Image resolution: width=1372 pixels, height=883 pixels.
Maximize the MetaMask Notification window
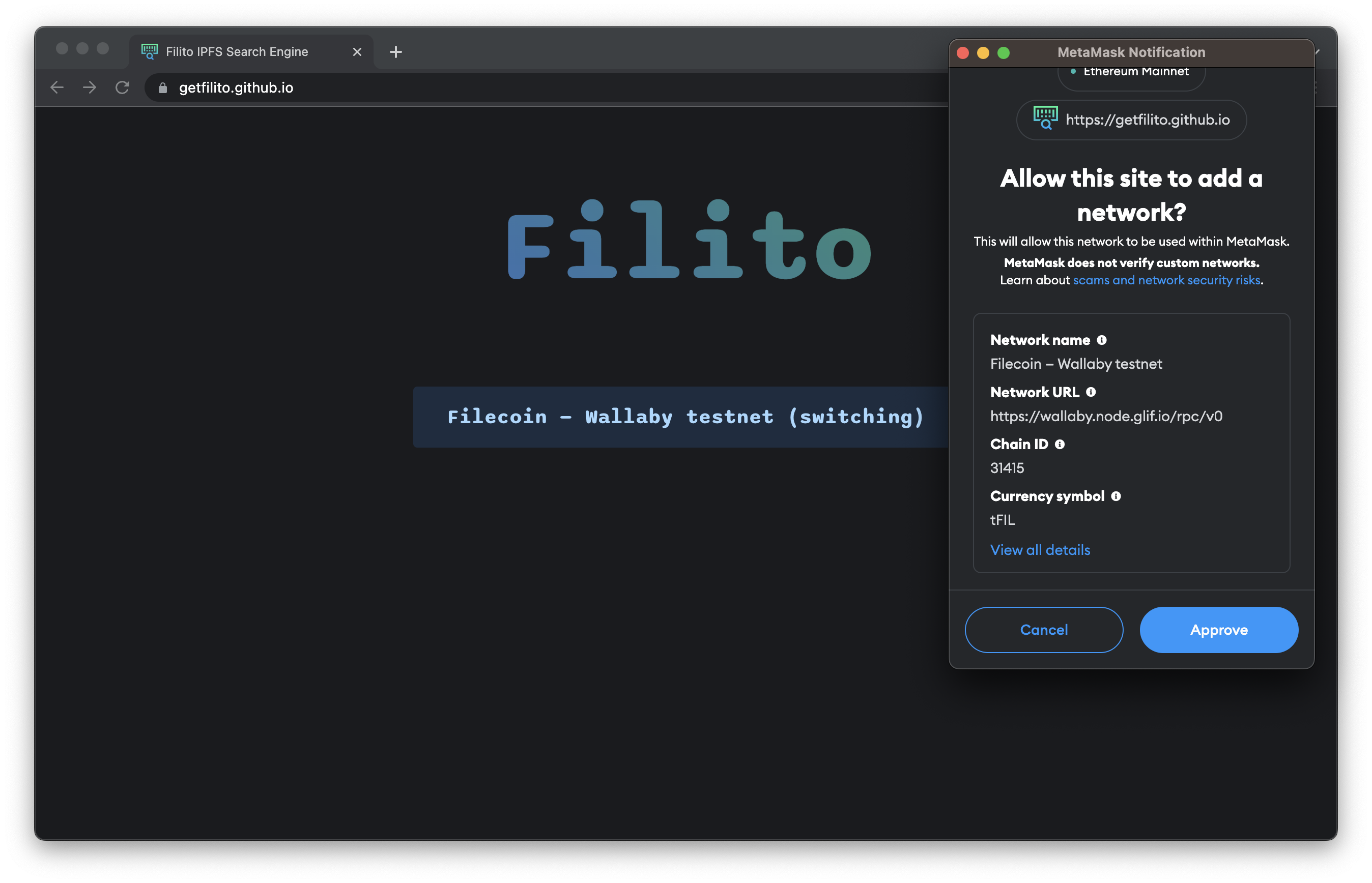point(1003,53)
